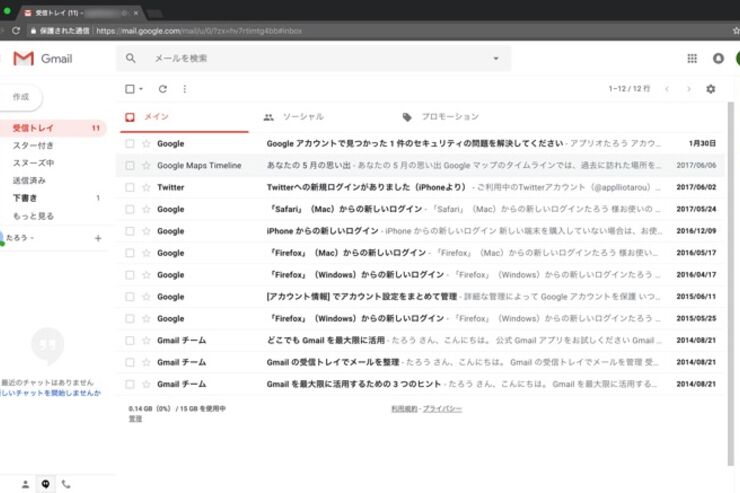The height and width of the screenshot is (493, 740).
Task: Go to the older messages page arrow
Action: 689,89
